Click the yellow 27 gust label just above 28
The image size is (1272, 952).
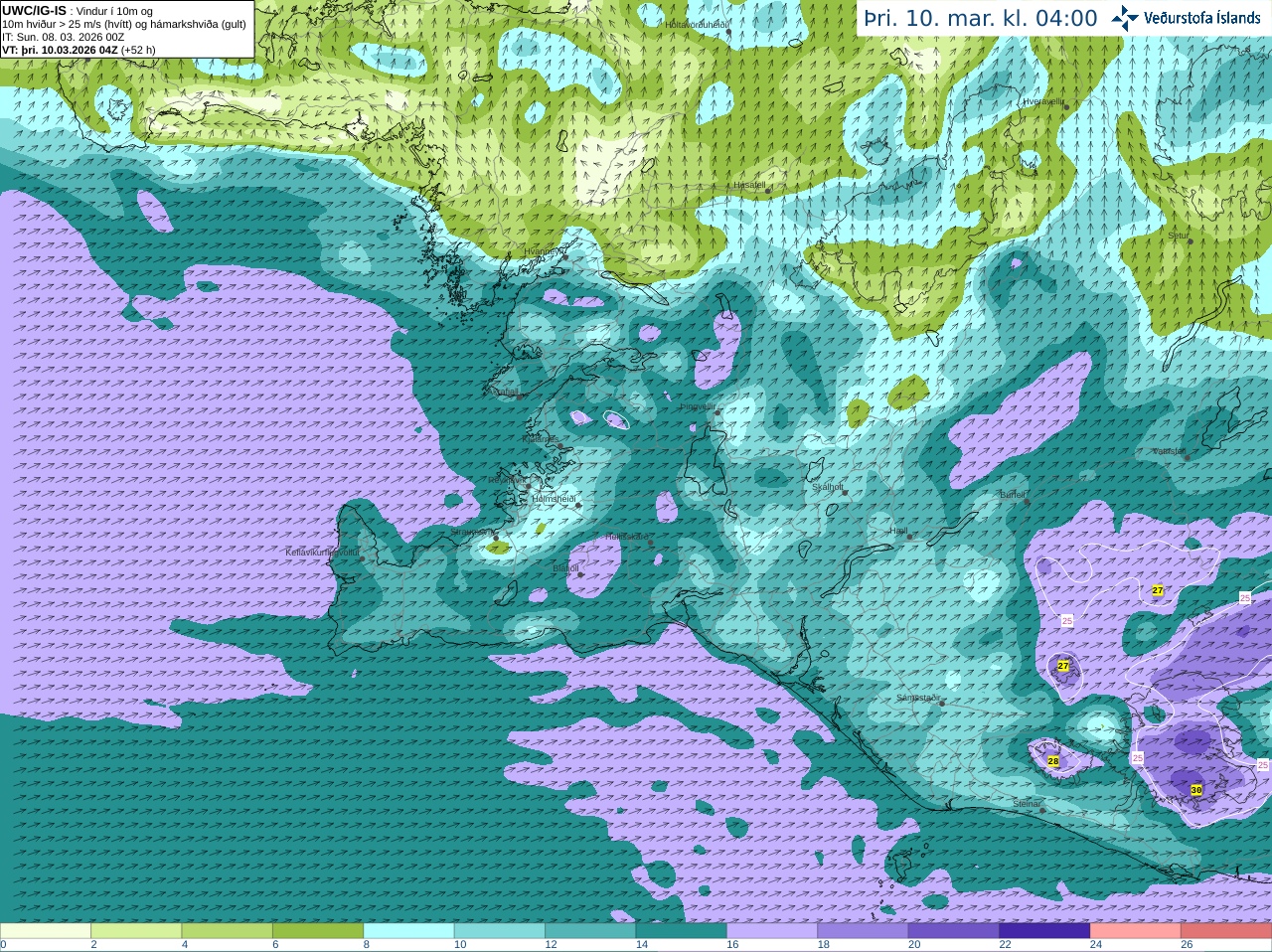click(1063, 666)
